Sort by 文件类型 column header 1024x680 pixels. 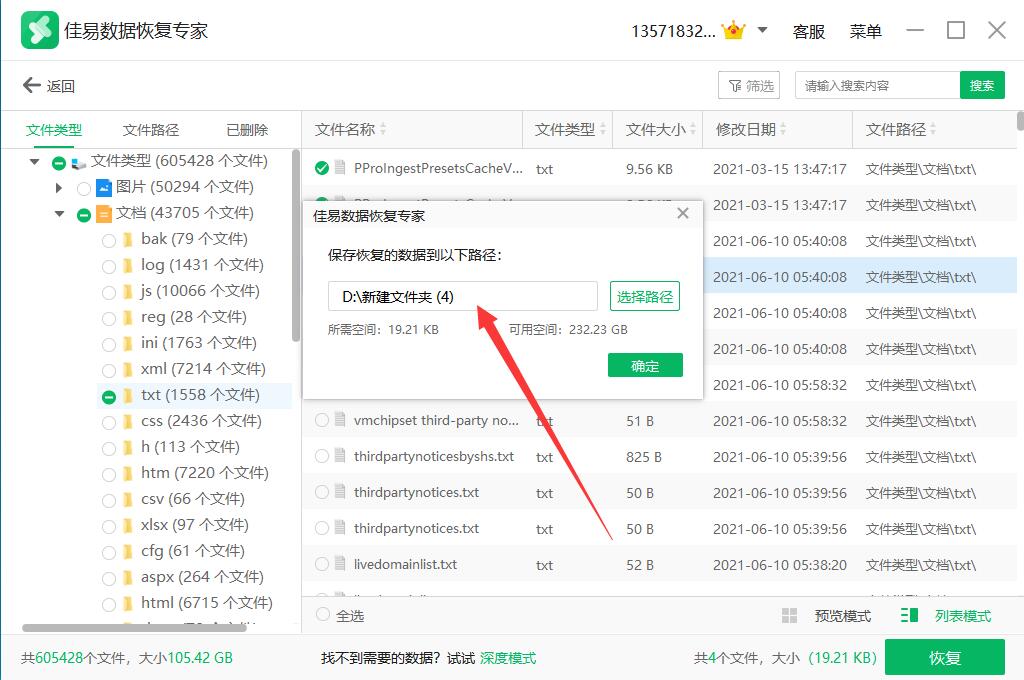coord(570,130)
